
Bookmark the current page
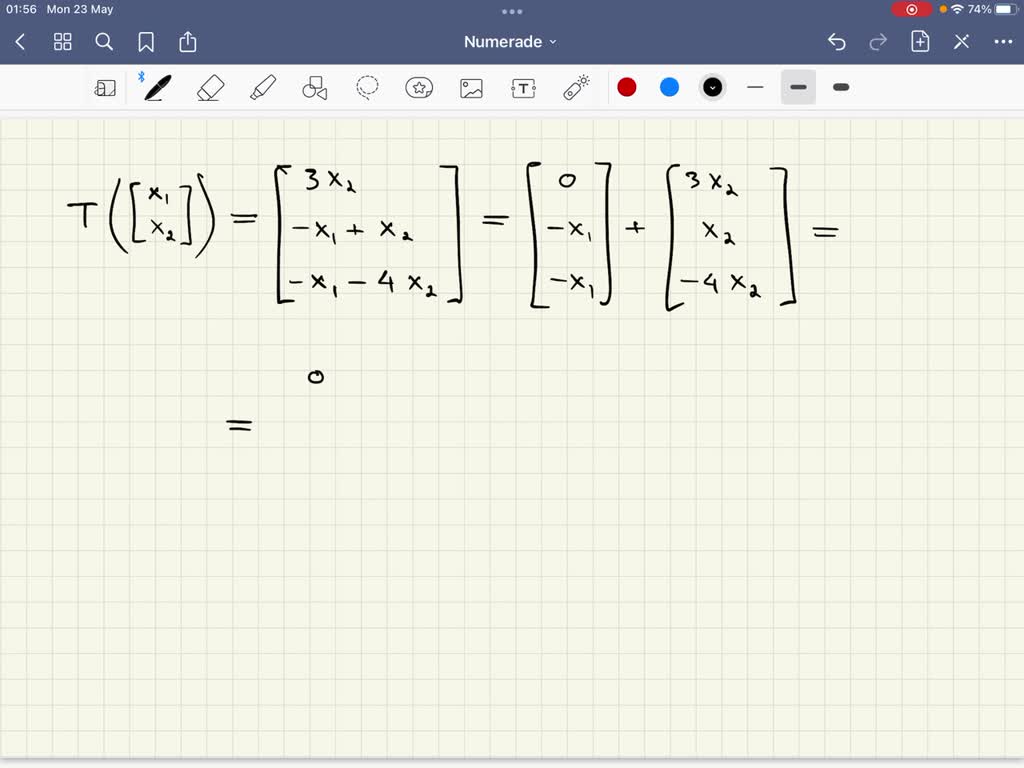pyautogui.click(x=146, y=42)
